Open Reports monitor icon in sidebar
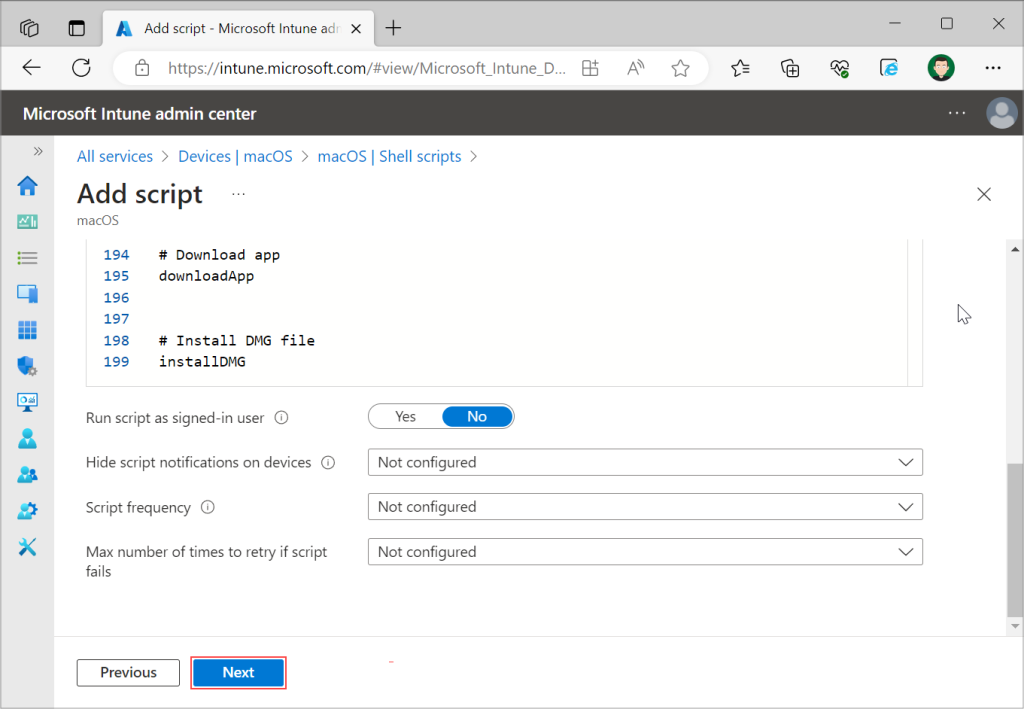Screen dimensions: 1024x709 click(x=27, y=402)
